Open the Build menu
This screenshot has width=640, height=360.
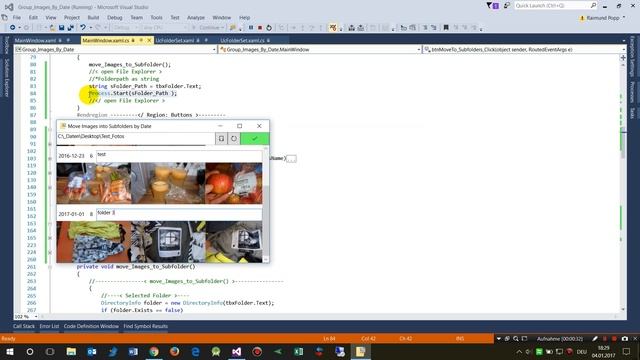click(x=93, y=18)
